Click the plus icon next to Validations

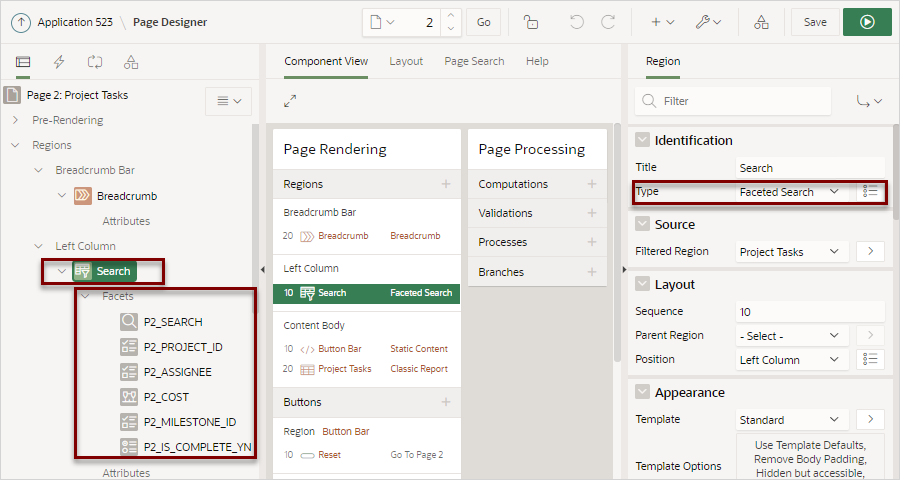pyautogui.click(x=592, y=213)
